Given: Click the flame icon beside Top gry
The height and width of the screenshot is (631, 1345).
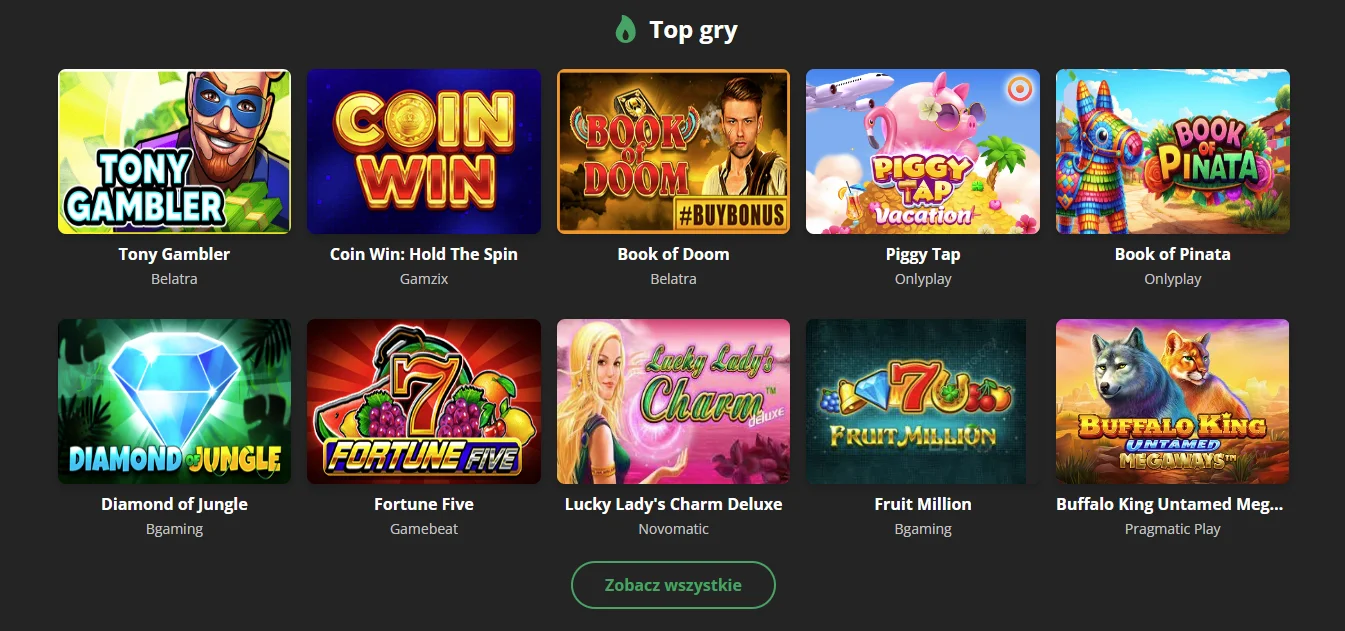Looking at the screenshot, I should pyautogui.click(x=625, y=30).
